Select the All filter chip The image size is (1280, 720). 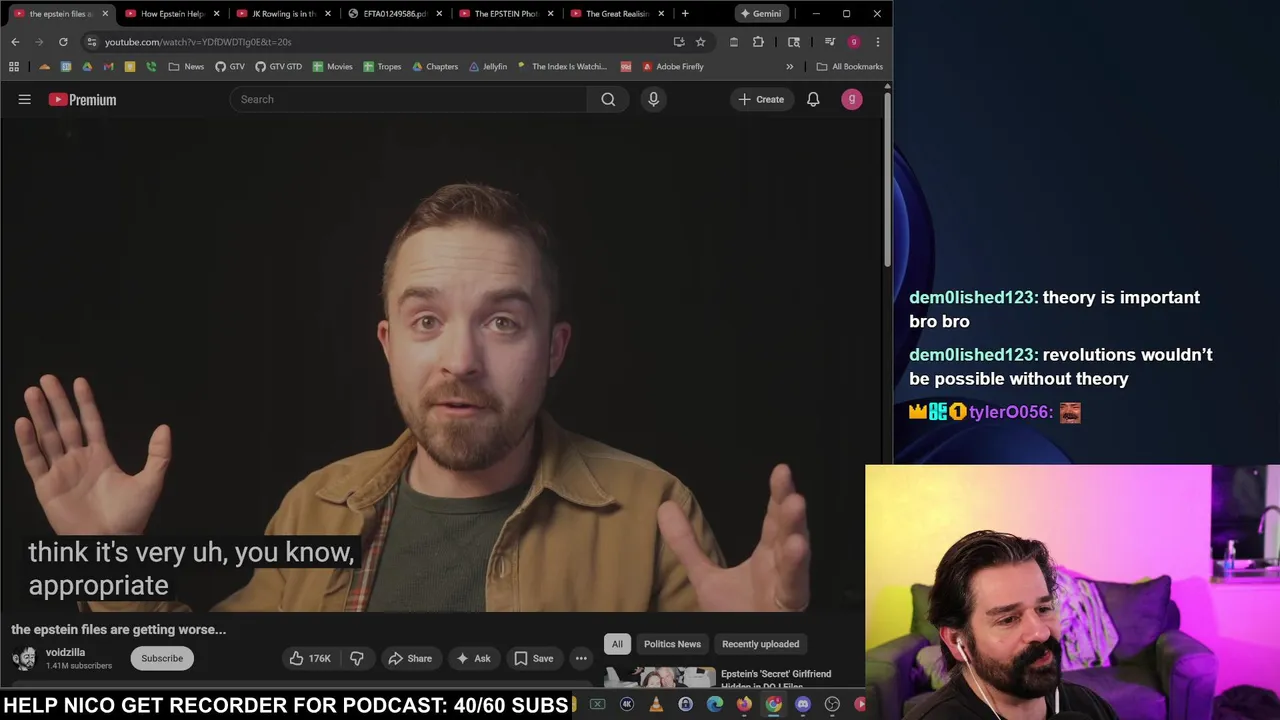click(x=617, y=644)
